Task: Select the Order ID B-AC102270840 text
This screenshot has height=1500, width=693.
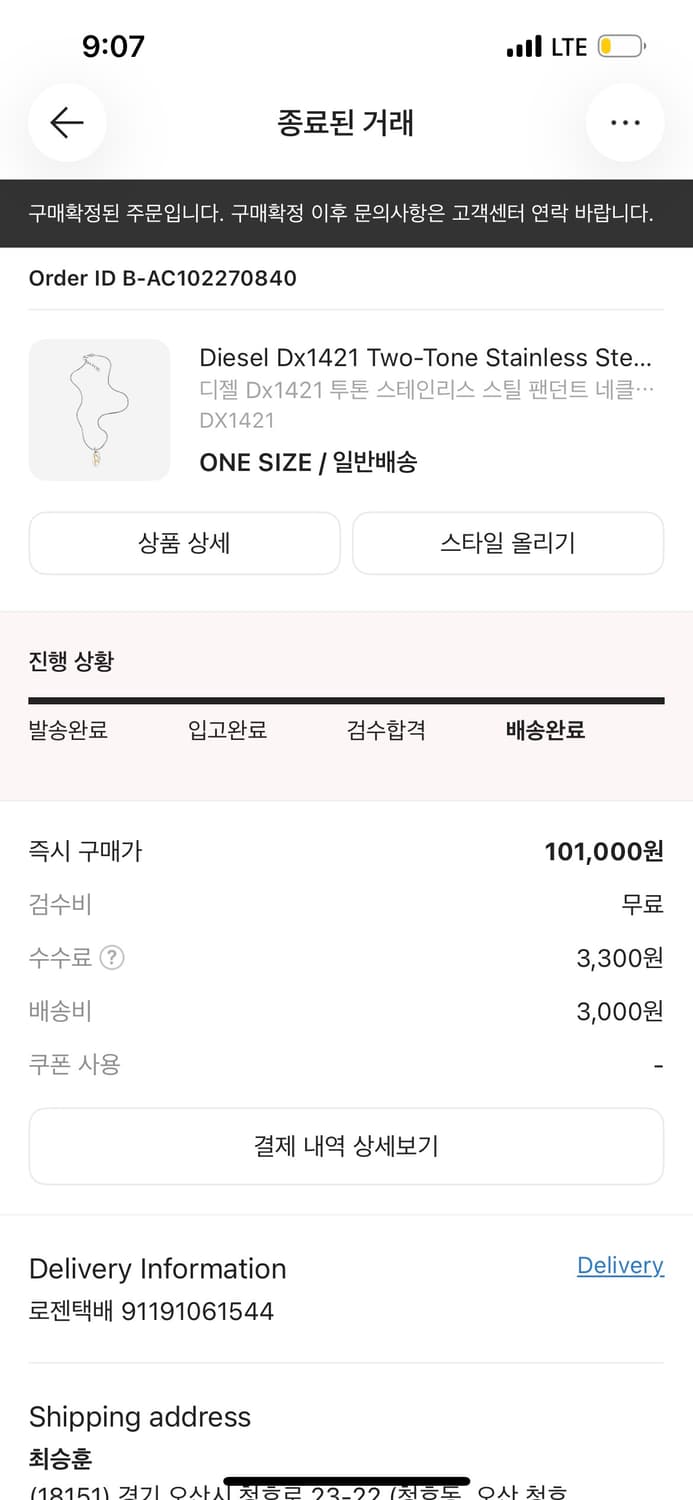Action: (x=162, y=278)
